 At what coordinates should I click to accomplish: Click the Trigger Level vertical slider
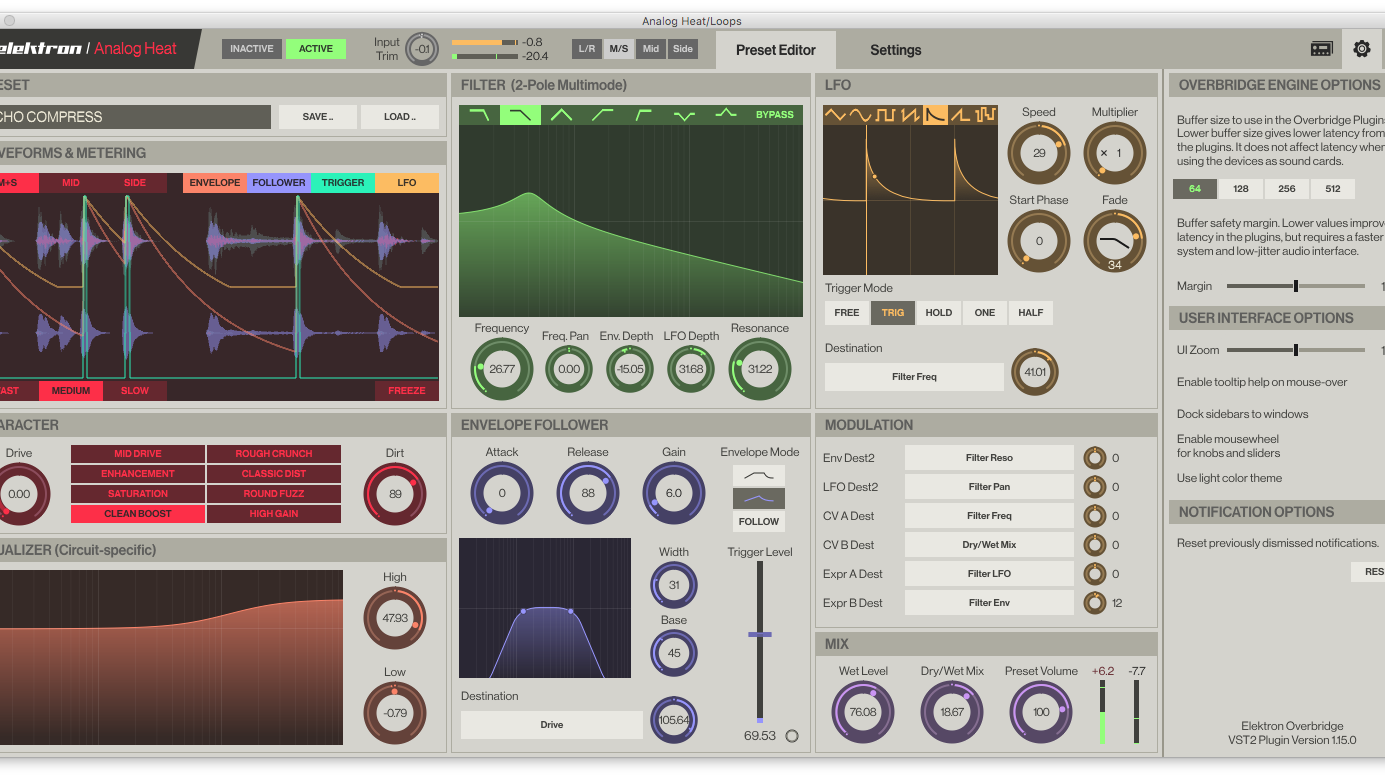(760, 634)
